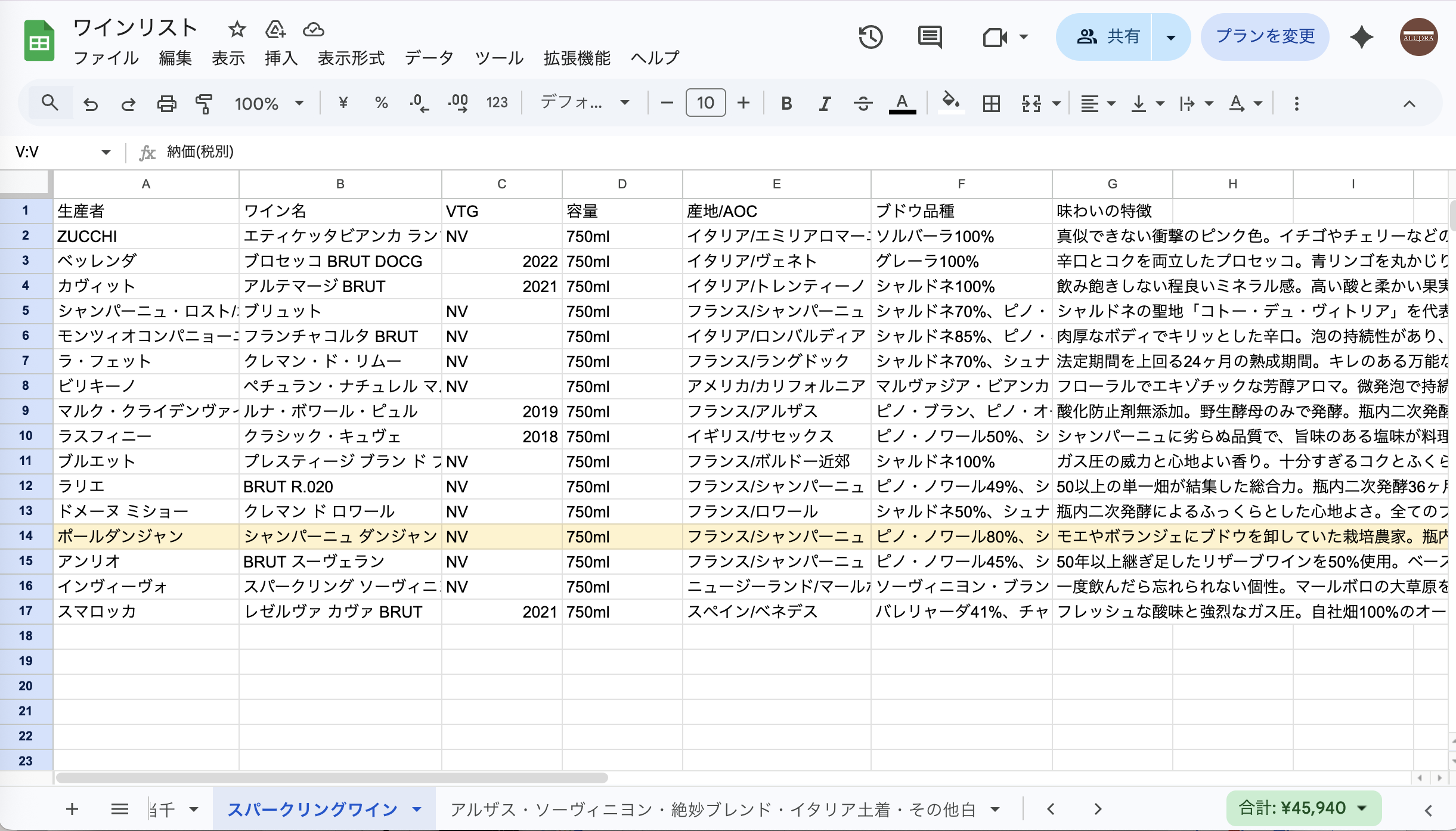Open the 編集 menu
Viewport: 1456px width, 831px height.
click(175, 58)
